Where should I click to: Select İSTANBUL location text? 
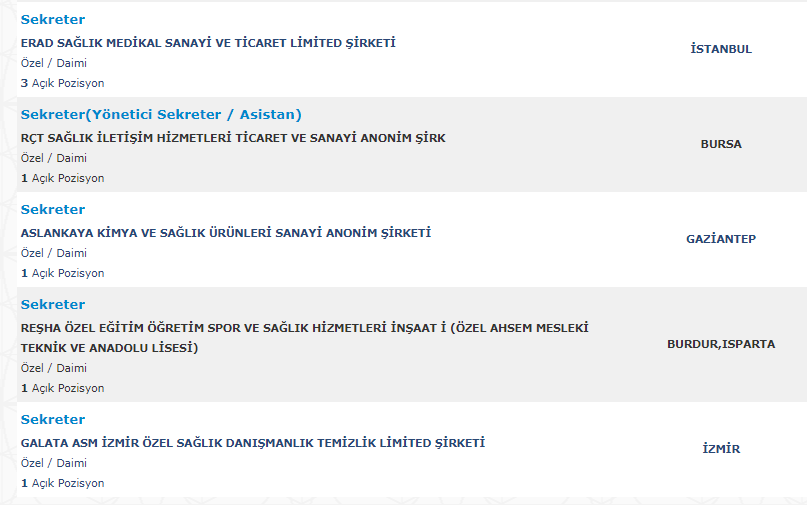point(720,49)
